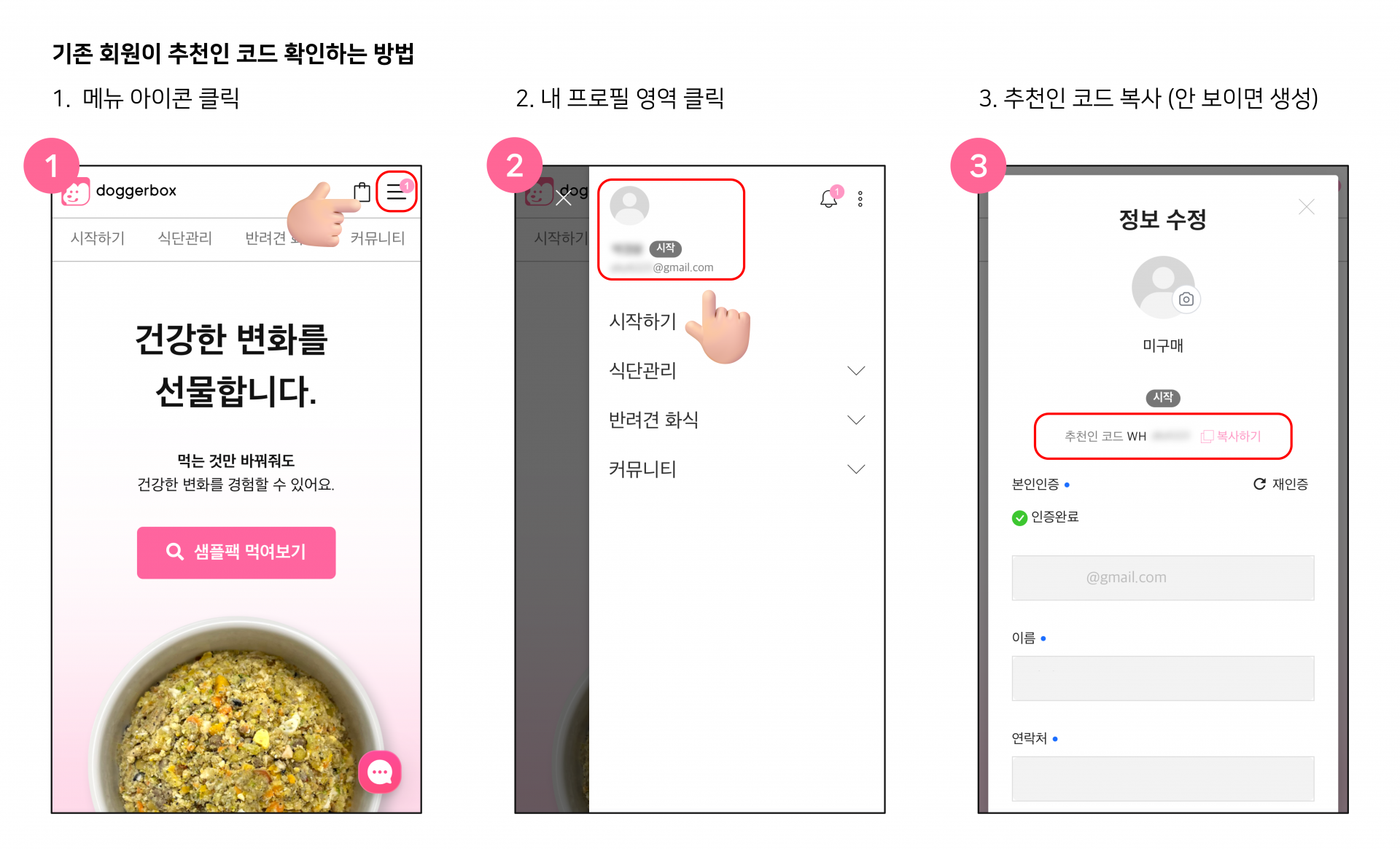Open the notification bell icon

point(828,198)
